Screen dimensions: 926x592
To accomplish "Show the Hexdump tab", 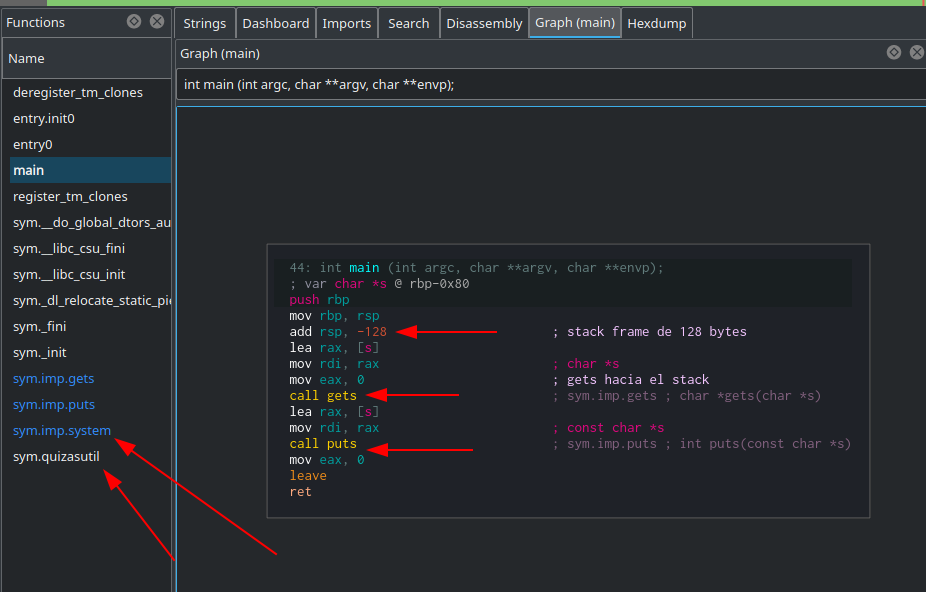I will tap(656, 23).
